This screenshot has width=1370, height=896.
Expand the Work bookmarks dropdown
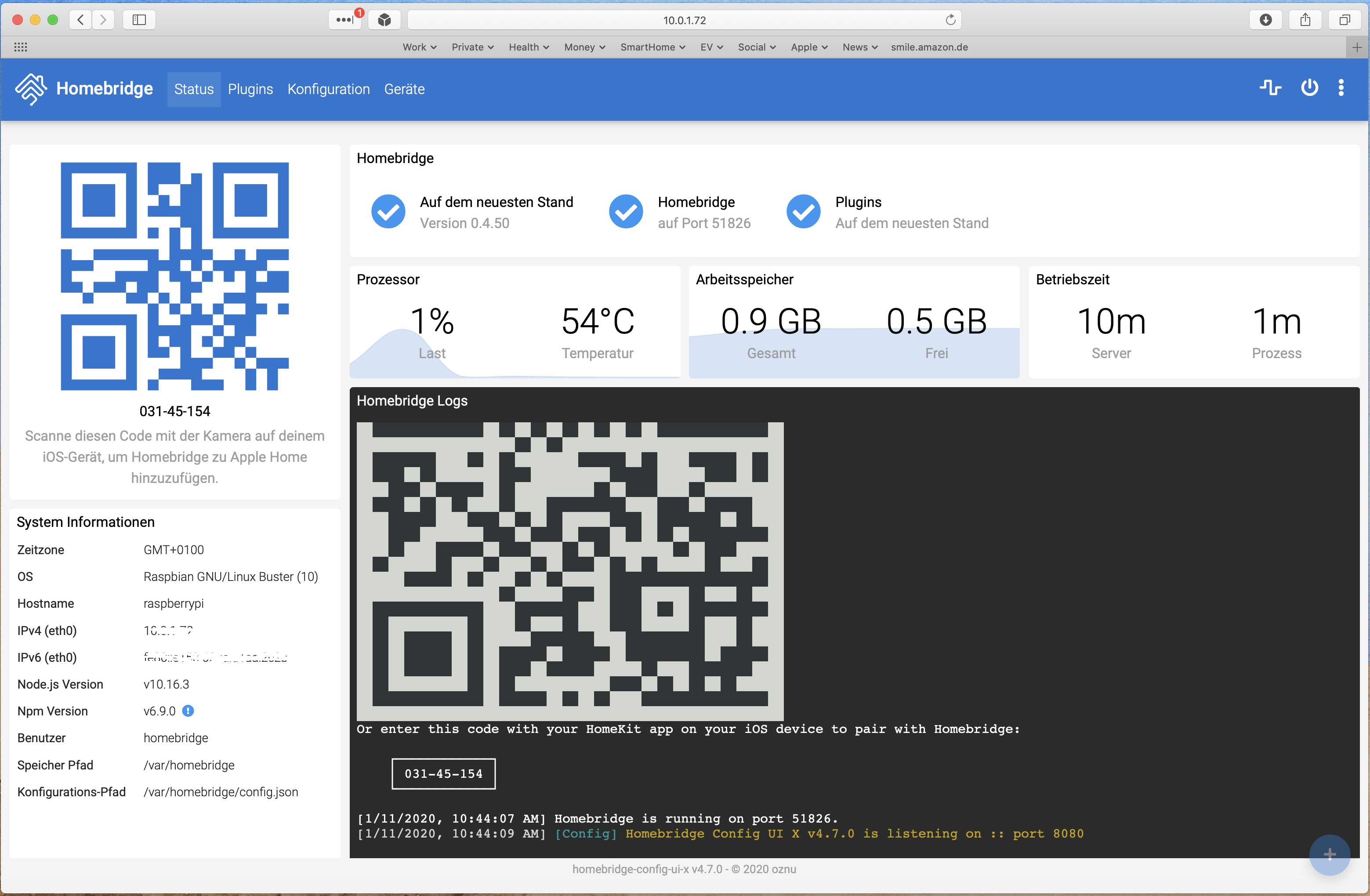point(419,47)
